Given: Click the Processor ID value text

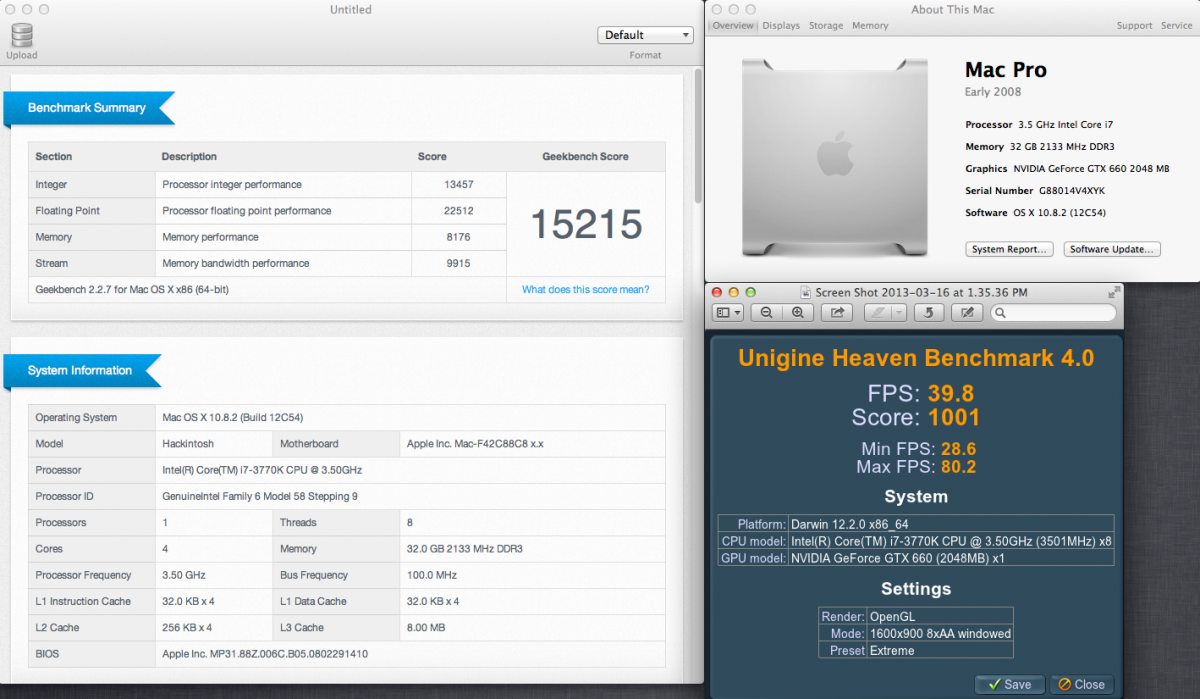Looking at the screenshot, I should click(260, 496).
